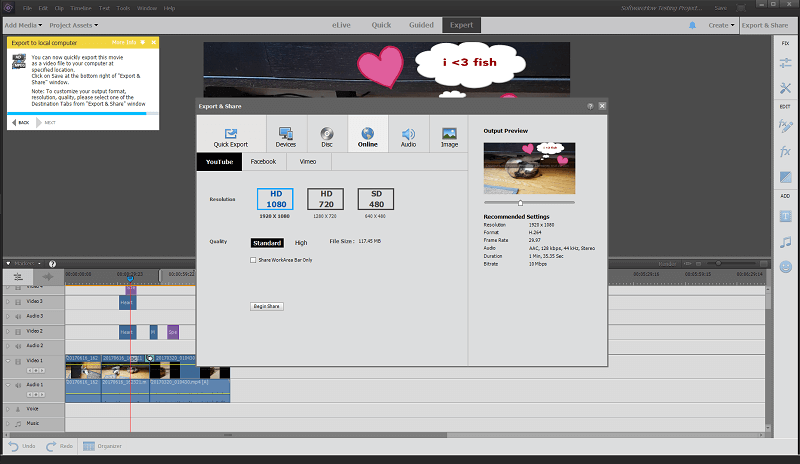Open Applied Effects fx pencil panel

(x=785, y=126)
